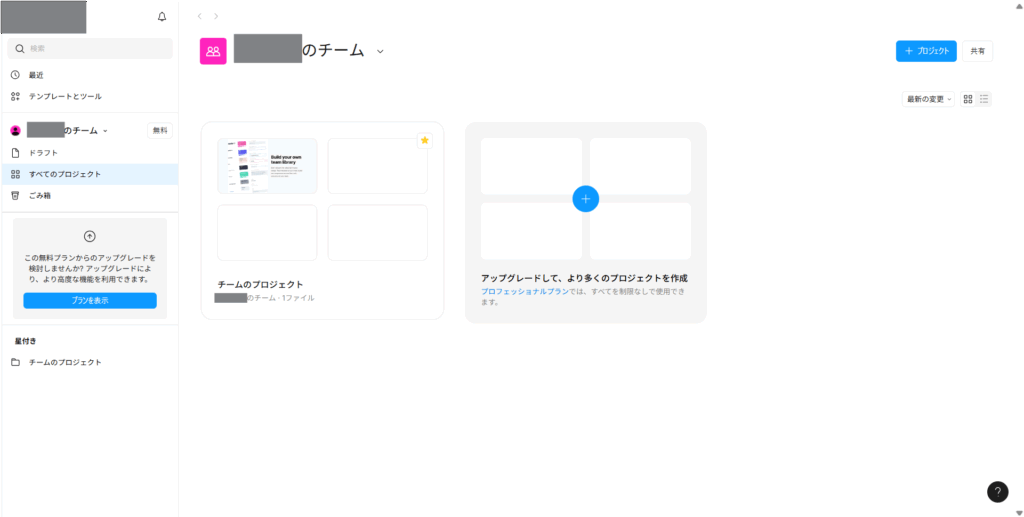Viewport: 1024px width, 517px height.
Task: Switch to grid view
Action: (967, 99)
